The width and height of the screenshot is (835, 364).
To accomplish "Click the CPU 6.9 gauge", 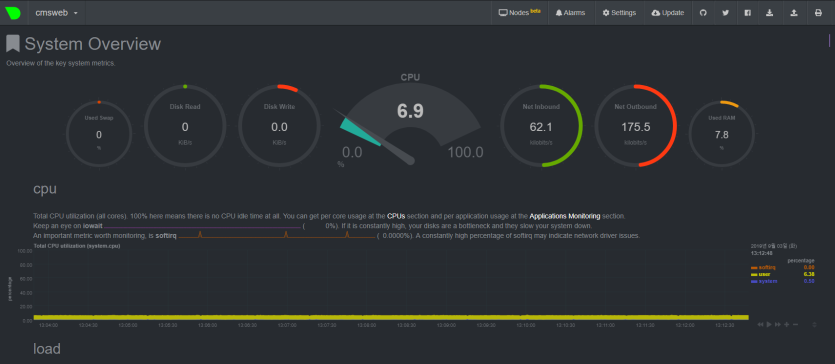I will [410, 120].
